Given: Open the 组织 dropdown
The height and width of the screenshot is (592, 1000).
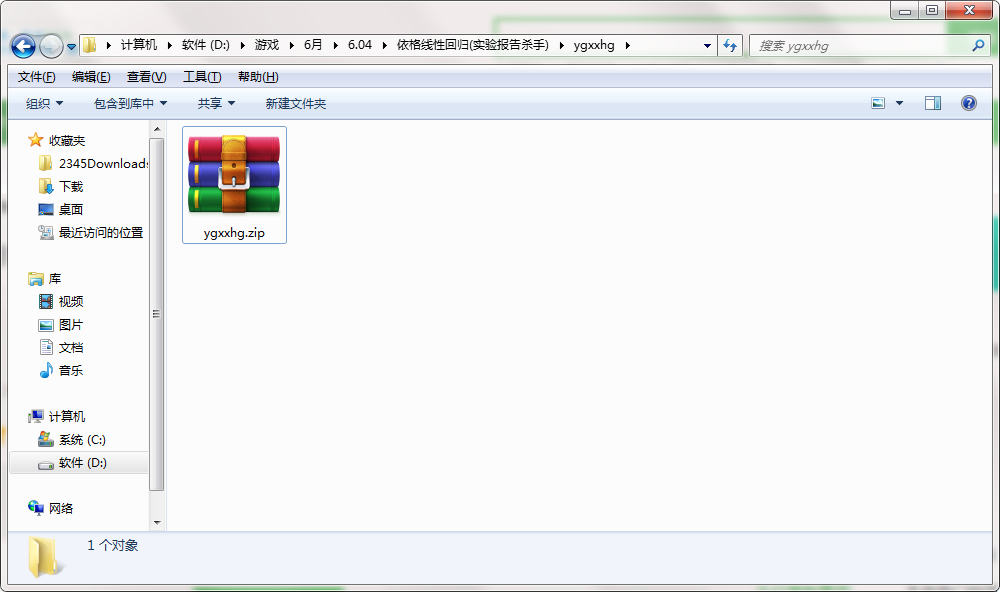Looking at the screenshot, I should click(x=44, y=103).
